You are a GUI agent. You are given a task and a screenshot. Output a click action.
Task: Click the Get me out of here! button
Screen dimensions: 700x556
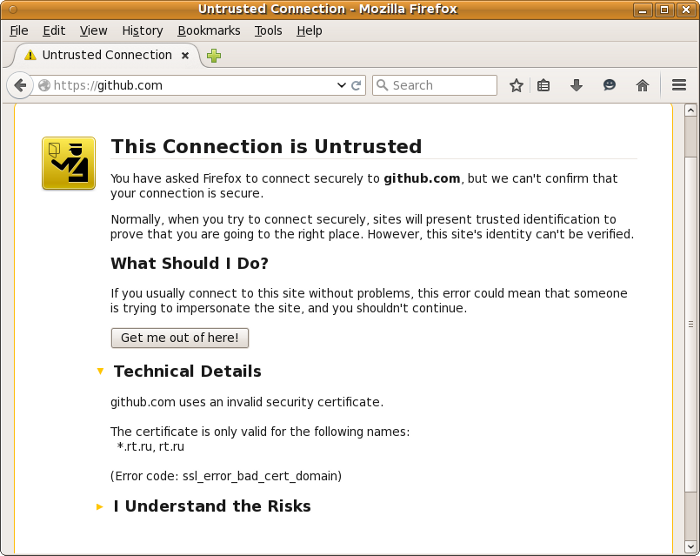tap(180, 338)
